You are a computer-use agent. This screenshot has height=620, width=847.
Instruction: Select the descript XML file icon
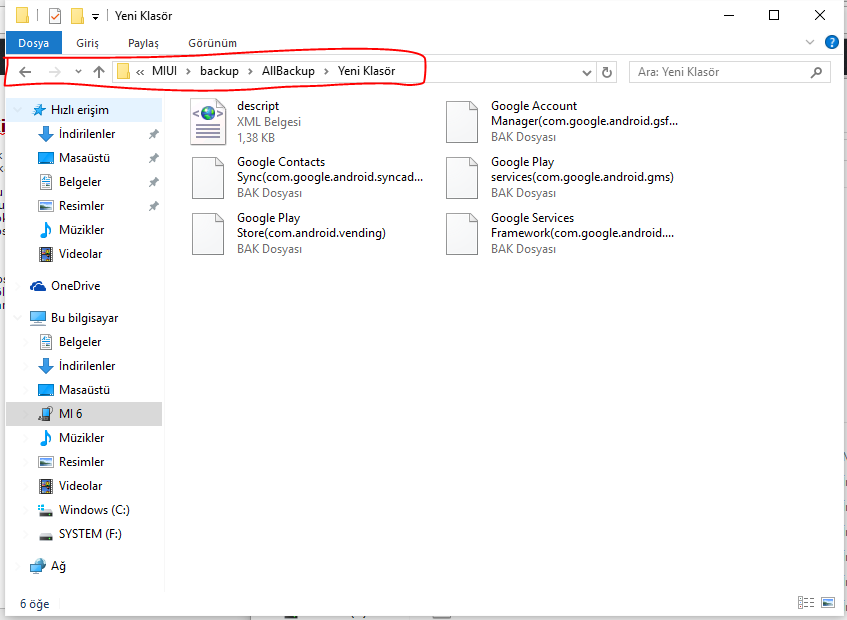click(208, 122)
